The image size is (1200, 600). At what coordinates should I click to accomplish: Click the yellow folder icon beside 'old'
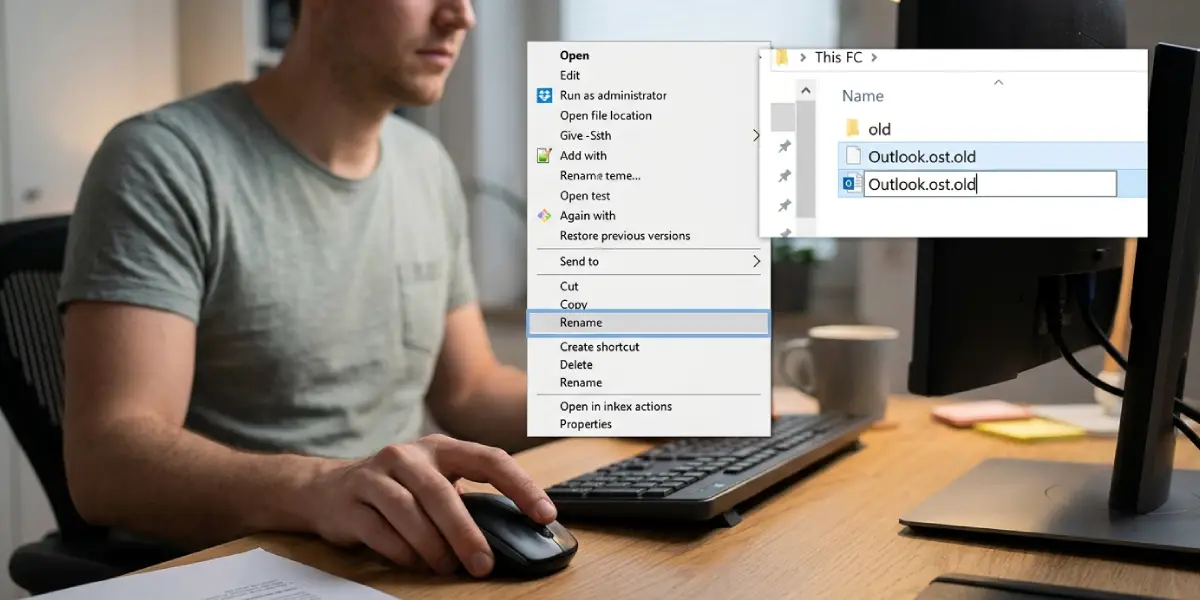tap(853, 128)
